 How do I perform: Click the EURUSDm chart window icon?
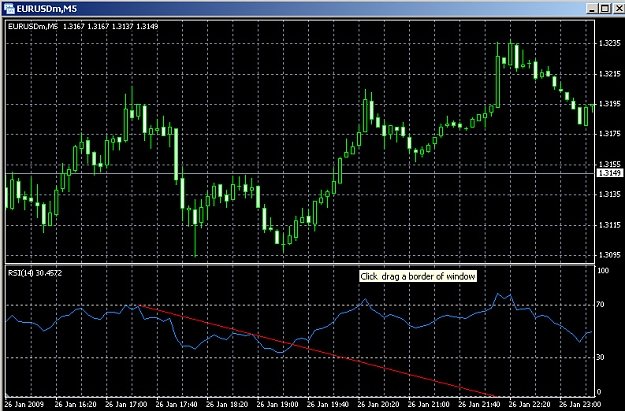(x=9, y=9)
